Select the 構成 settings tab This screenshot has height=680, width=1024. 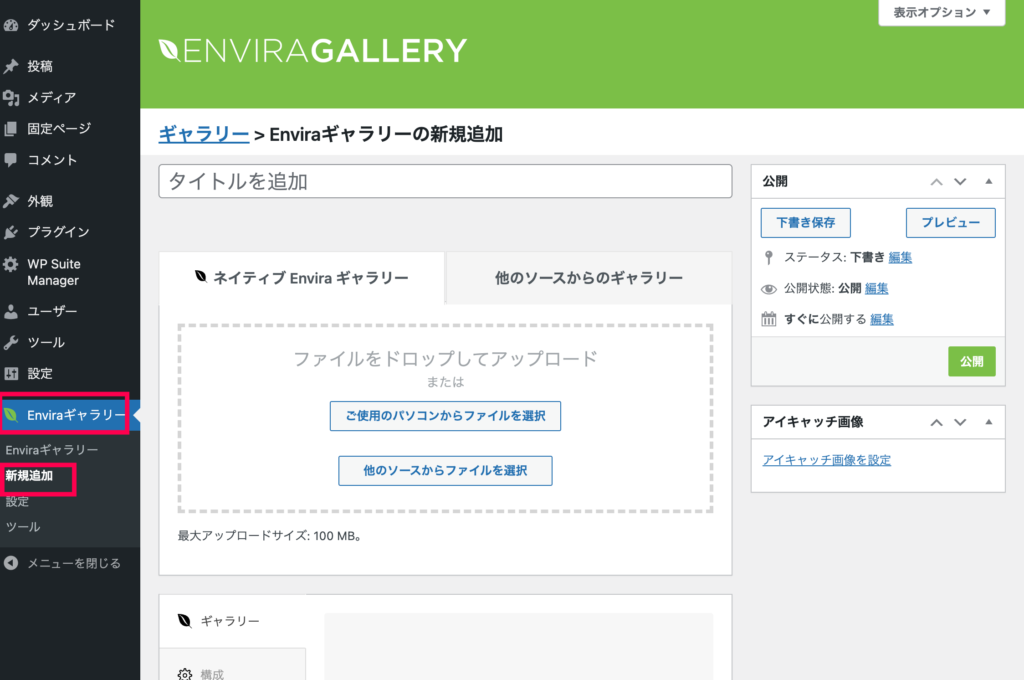point(233,666)
